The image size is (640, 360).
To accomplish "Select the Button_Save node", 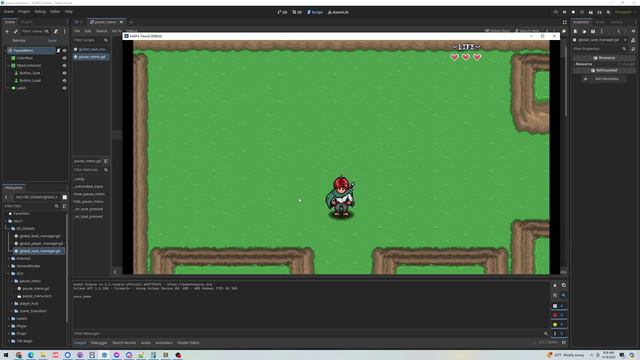I will [30, 73].
